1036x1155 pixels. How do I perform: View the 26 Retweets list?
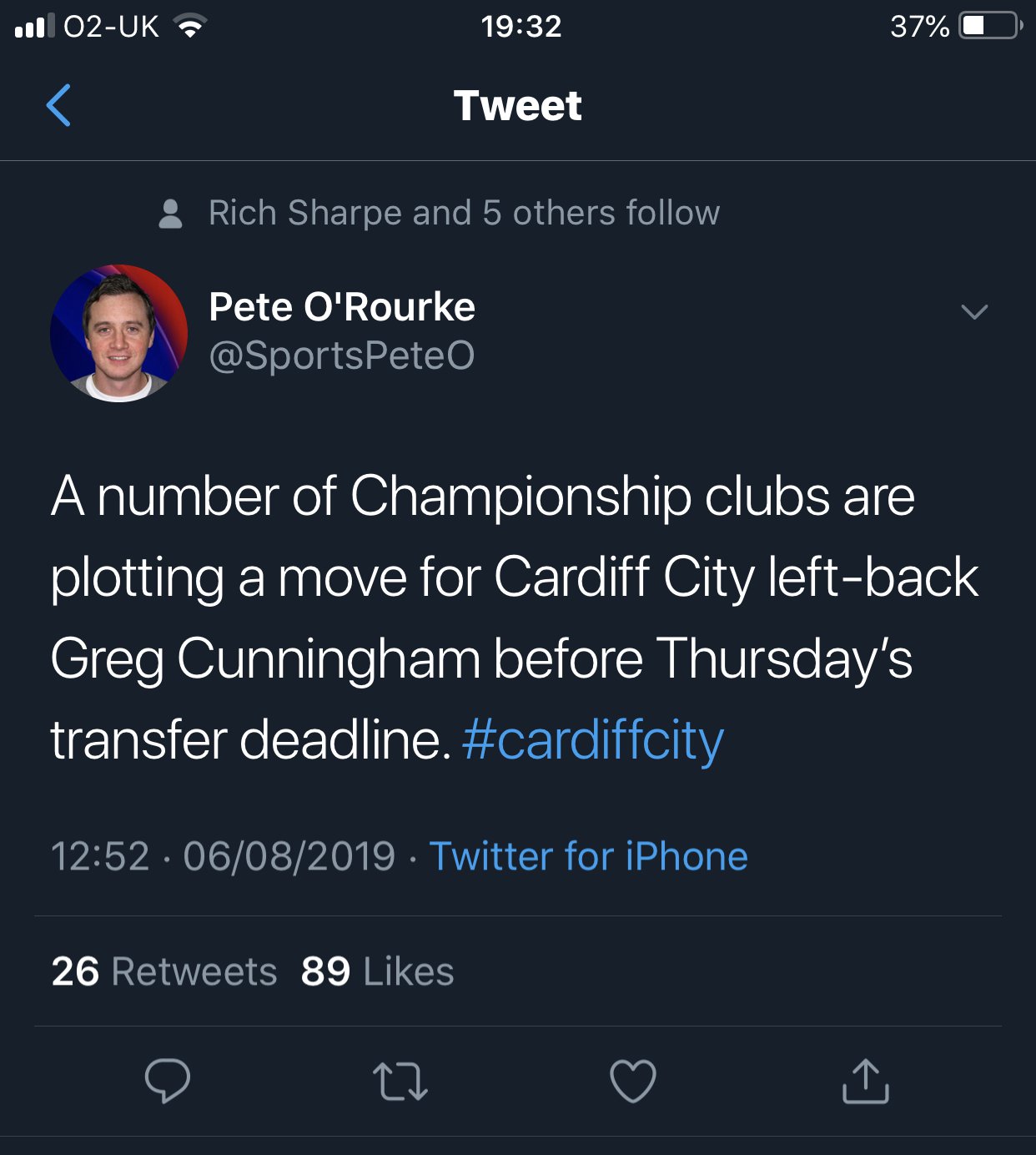tap(164, 971)
